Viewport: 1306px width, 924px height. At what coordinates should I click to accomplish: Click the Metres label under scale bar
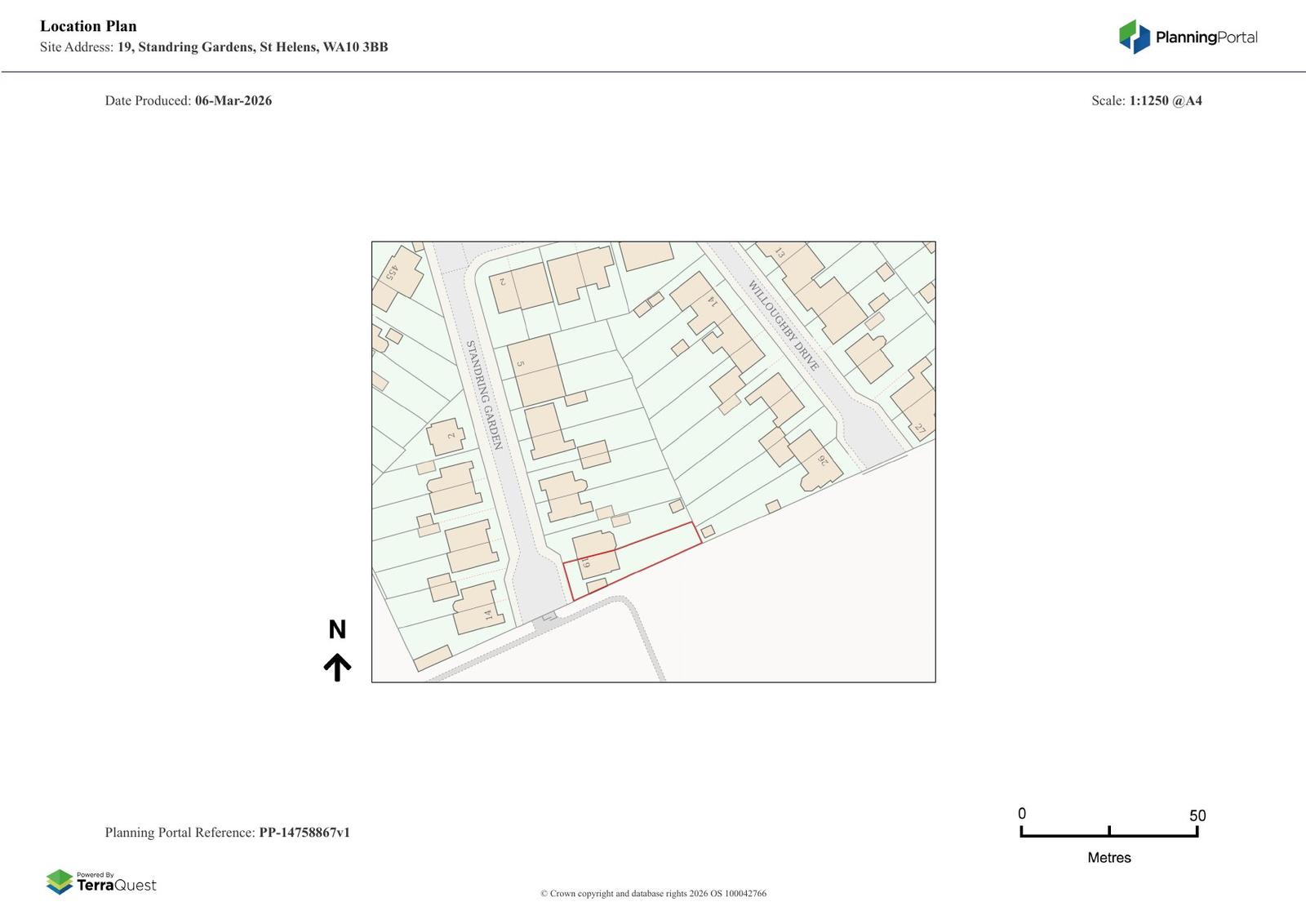pos(1108,857)
